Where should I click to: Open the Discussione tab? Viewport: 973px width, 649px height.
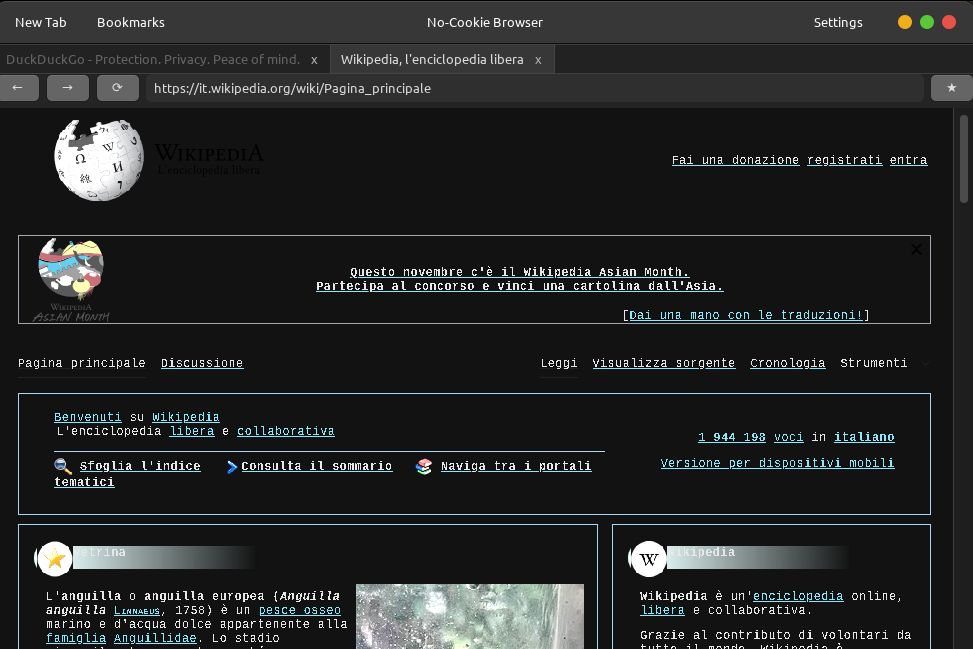click(202, 363)
